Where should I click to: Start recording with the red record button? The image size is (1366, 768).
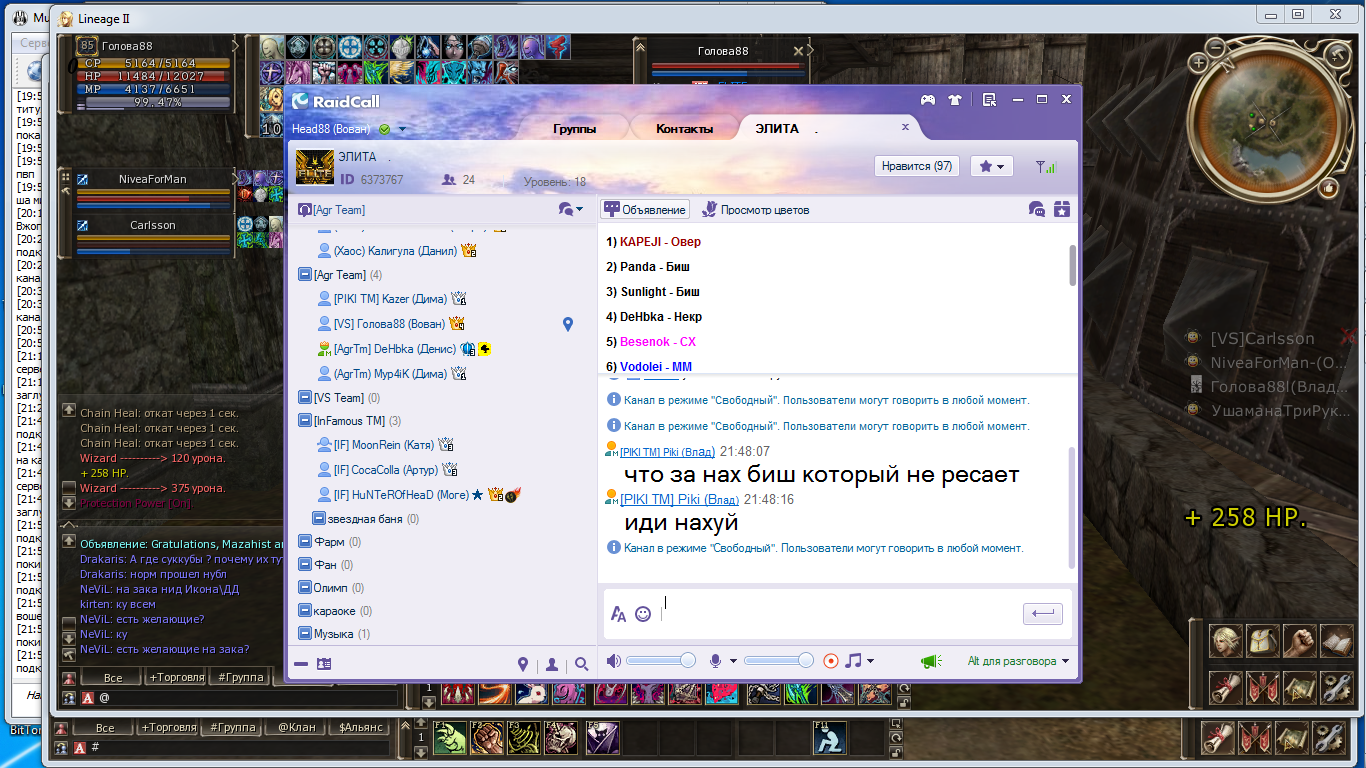830,661
